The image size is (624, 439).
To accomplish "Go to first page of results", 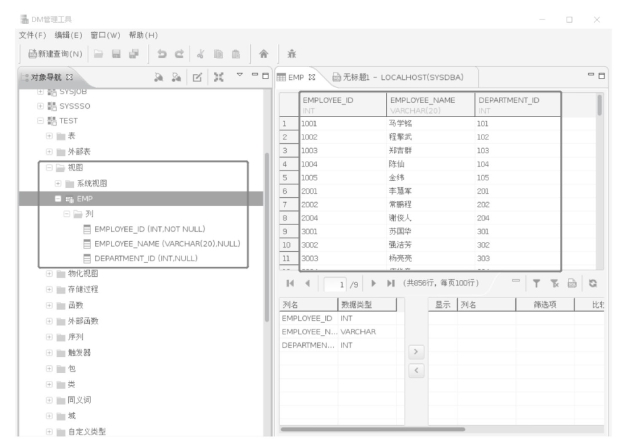I will 290,283.
